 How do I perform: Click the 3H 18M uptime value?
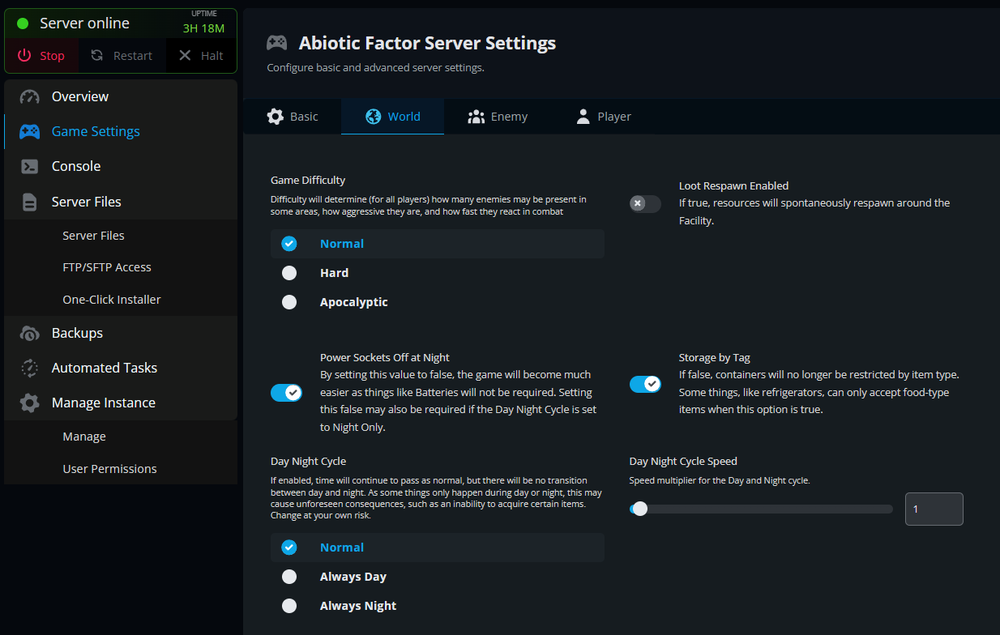point(203,29)
